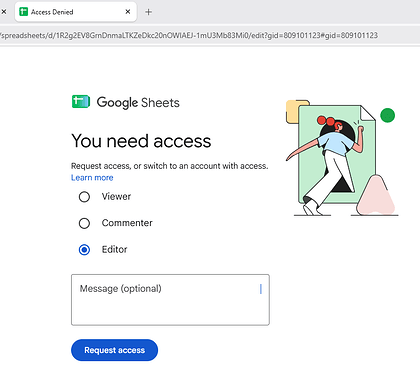Viewport: 420px width, 375px height.
Task: Select the Viewer radio button
Action: coord(84,197)
